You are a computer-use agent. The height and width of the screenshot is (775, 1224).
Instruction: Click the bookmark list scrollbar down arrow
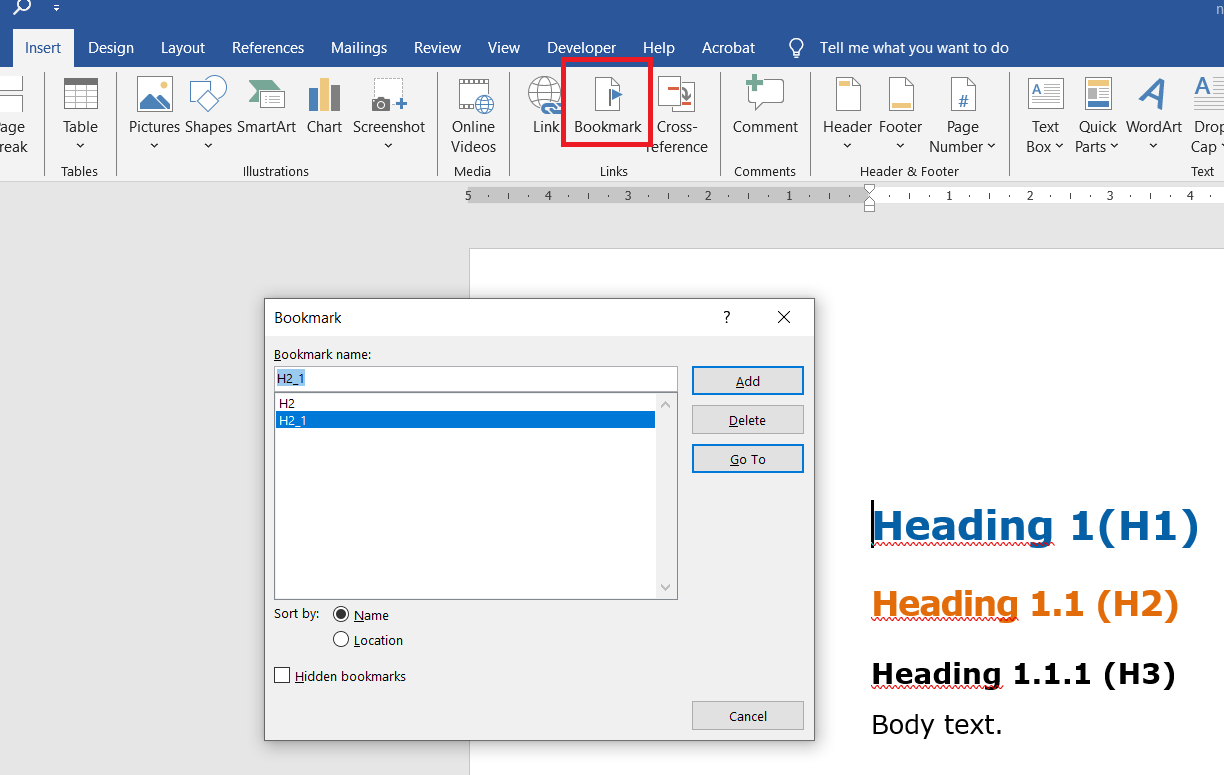(x=666, y=588)
